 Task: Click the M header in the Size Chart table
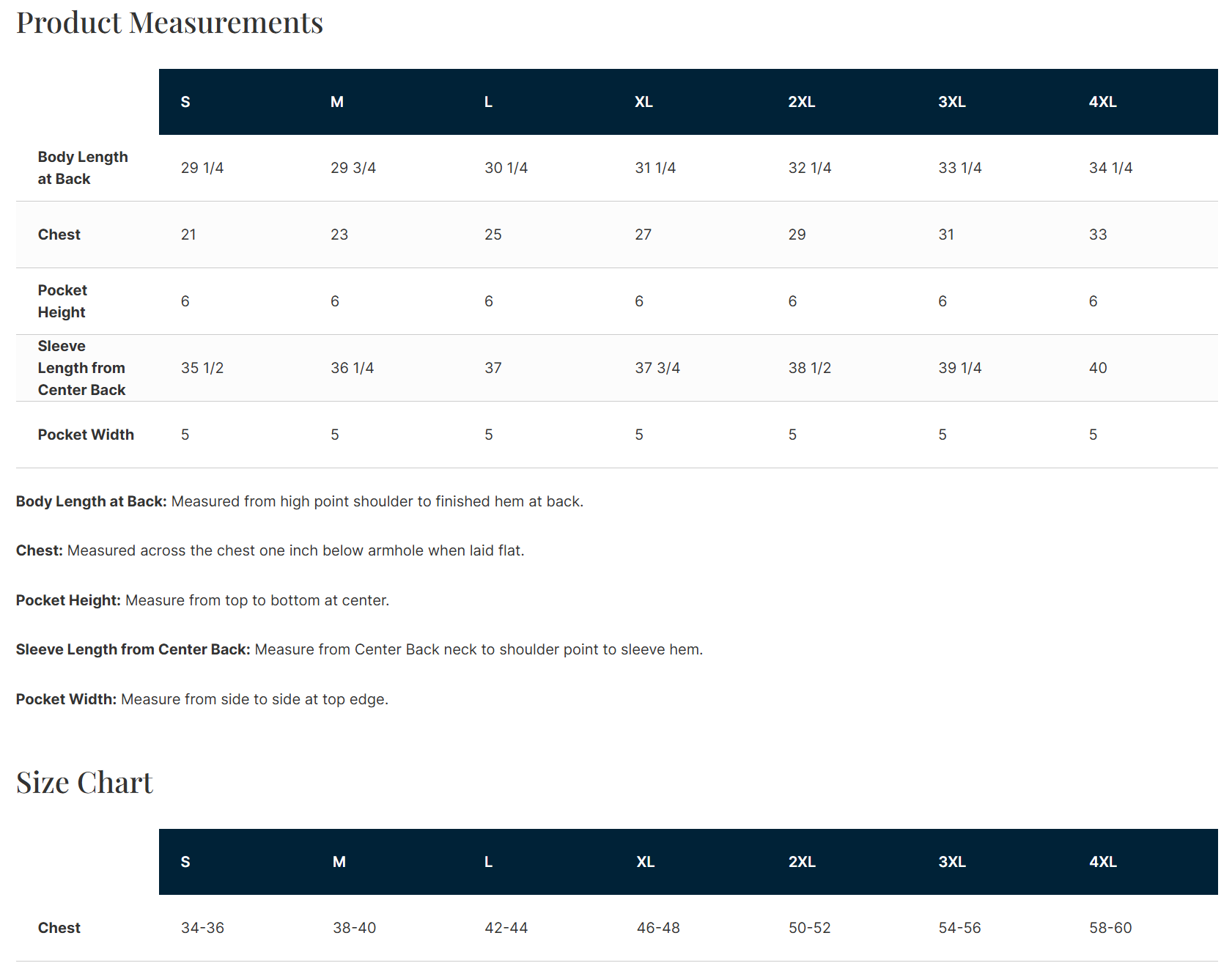click(339, 862)
